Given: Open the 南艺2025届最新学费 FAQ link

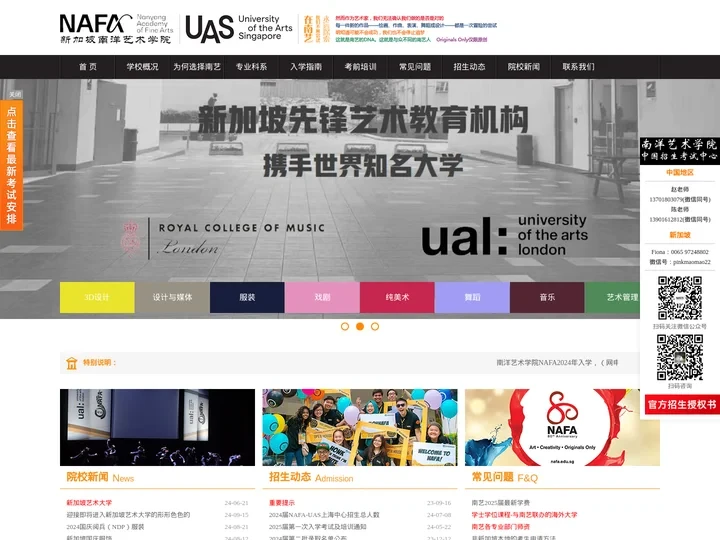Looking at the screenshot, I should point(501,503).
